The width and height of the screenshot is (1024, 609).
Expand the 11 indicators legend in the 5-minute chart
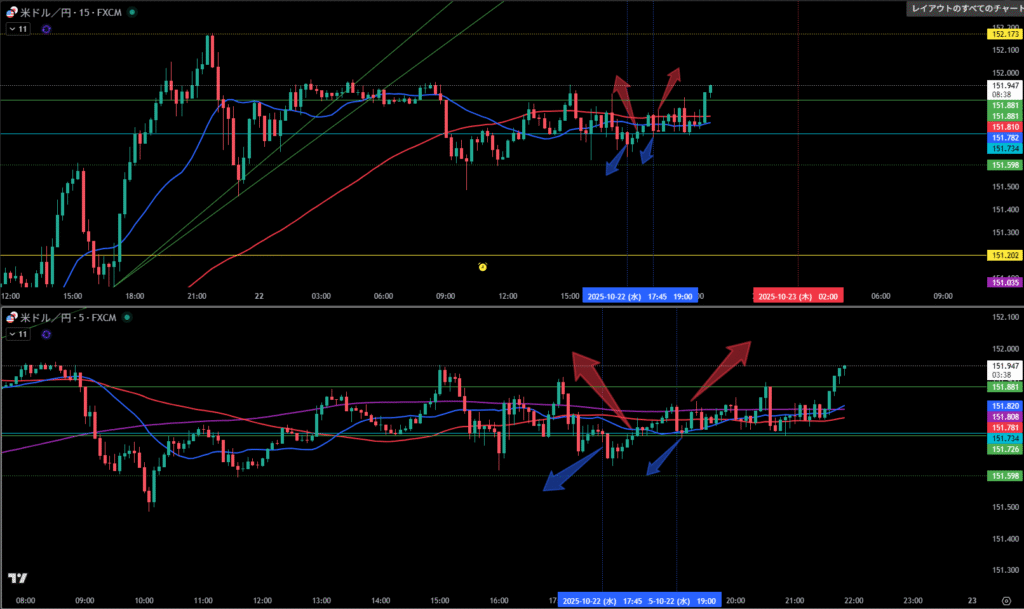click(18, 333)
